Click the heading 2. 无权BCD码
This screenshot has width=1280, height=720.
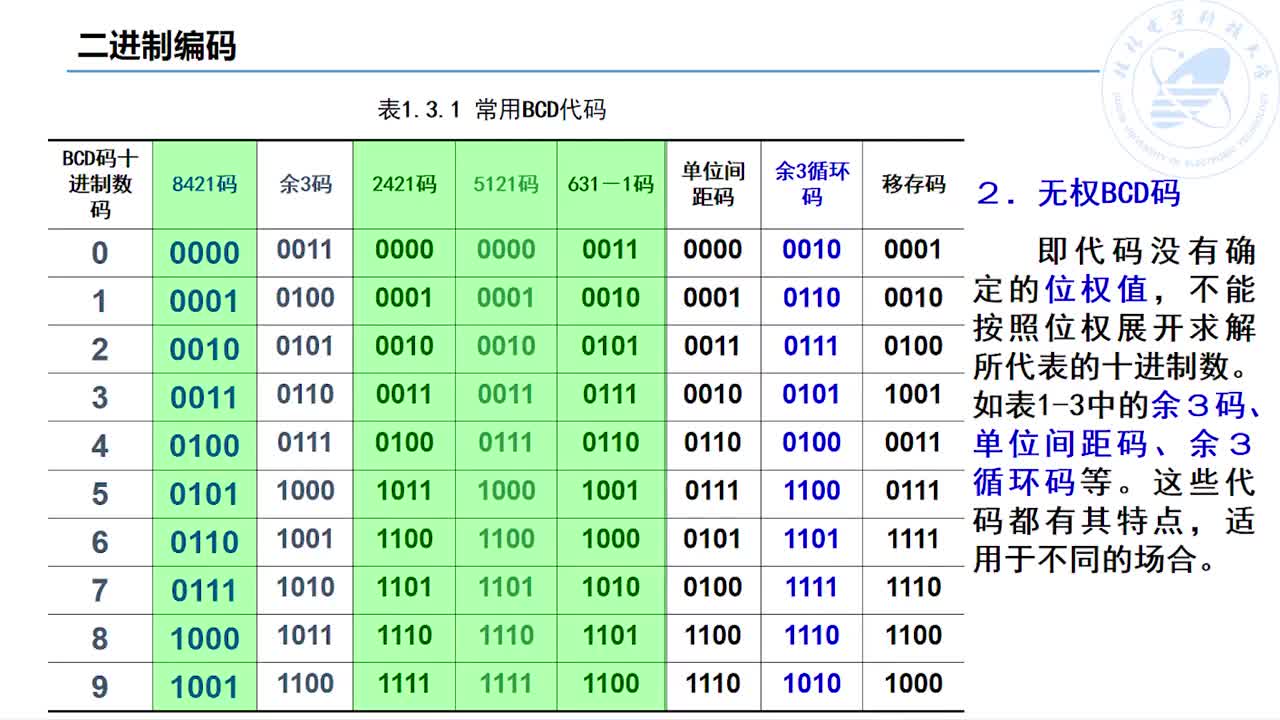[1078, 193]
